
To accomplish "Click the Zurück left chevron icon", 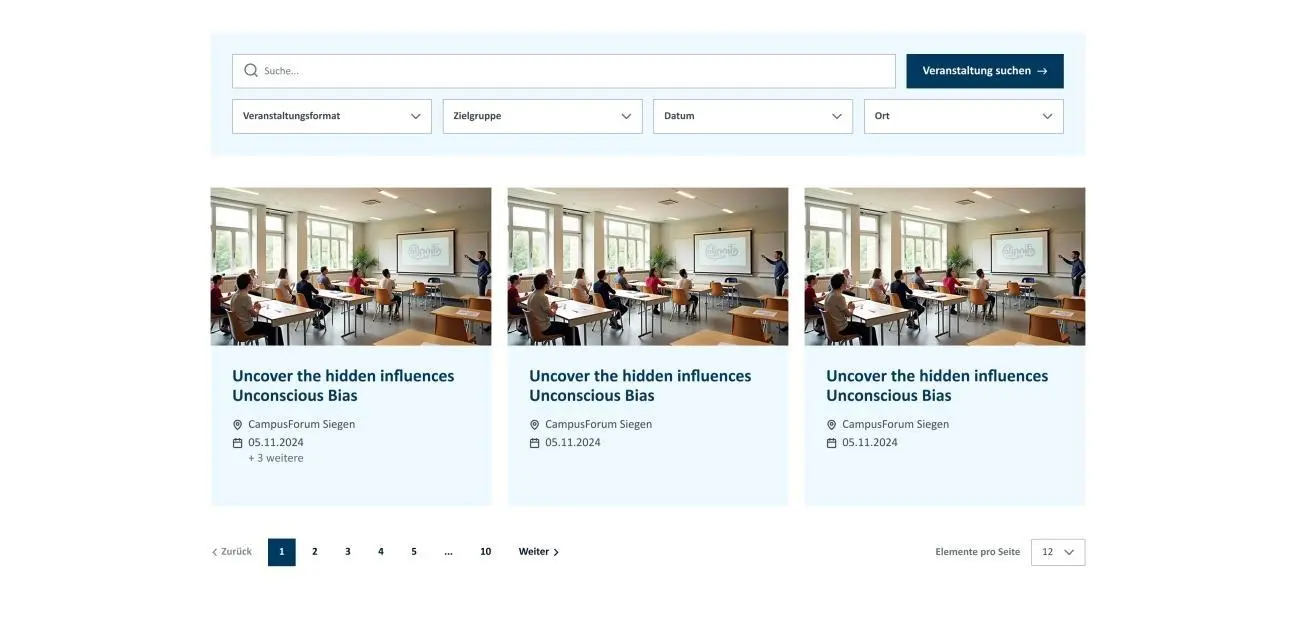I will [214, 552].
